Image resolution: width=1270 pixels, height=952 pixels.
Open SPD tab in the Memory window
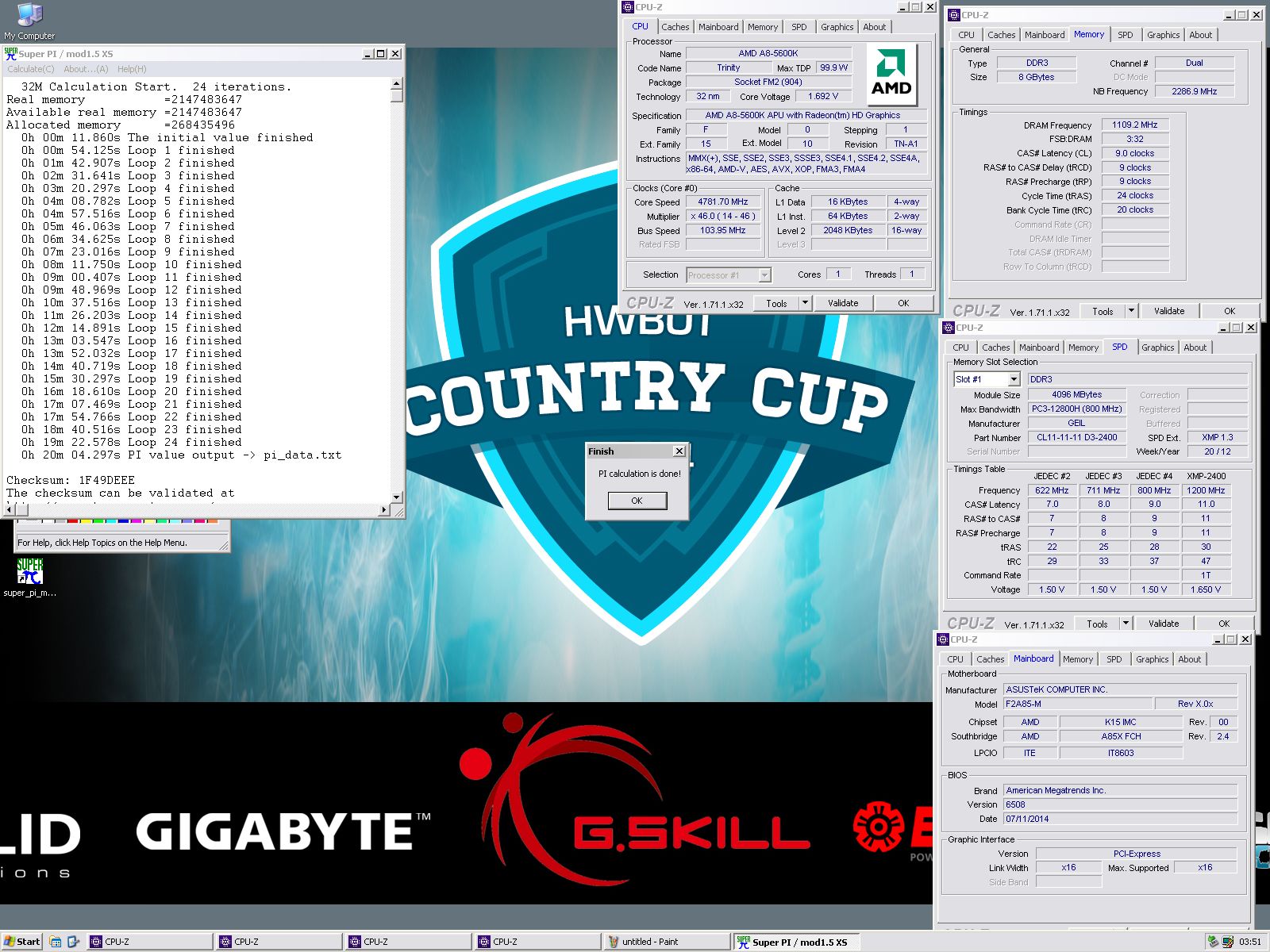pyautogui.click(x=1126, y=35)
